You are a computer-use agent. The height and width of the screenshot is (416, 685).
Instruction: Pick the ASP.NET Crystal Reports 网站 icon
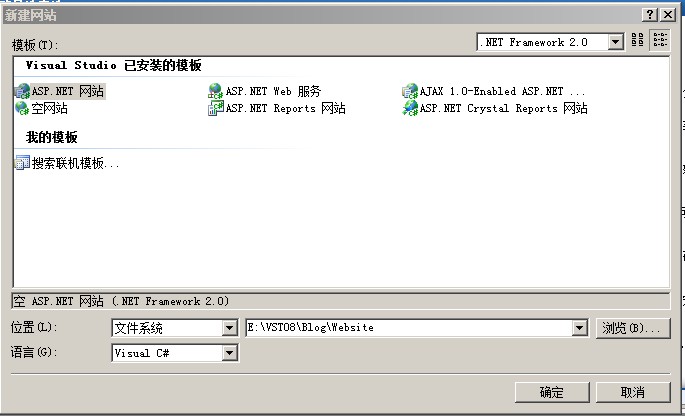[410, 108]
